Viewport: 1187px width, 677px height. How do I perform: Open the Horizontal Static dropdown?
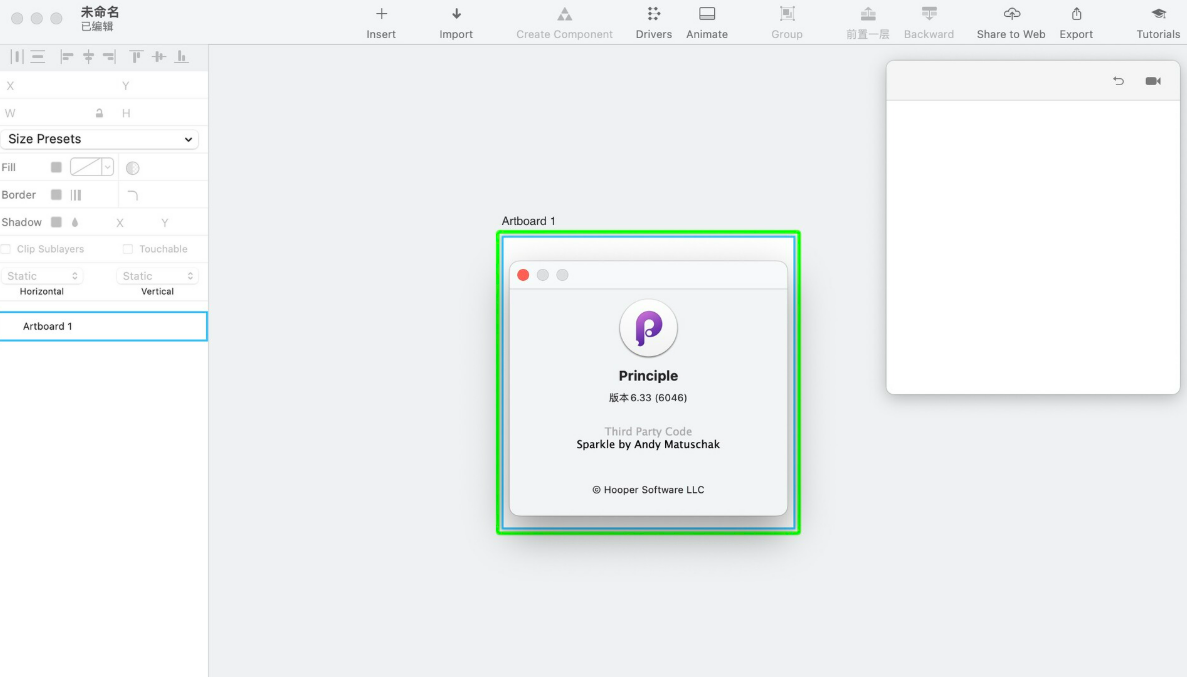[42, 276]
